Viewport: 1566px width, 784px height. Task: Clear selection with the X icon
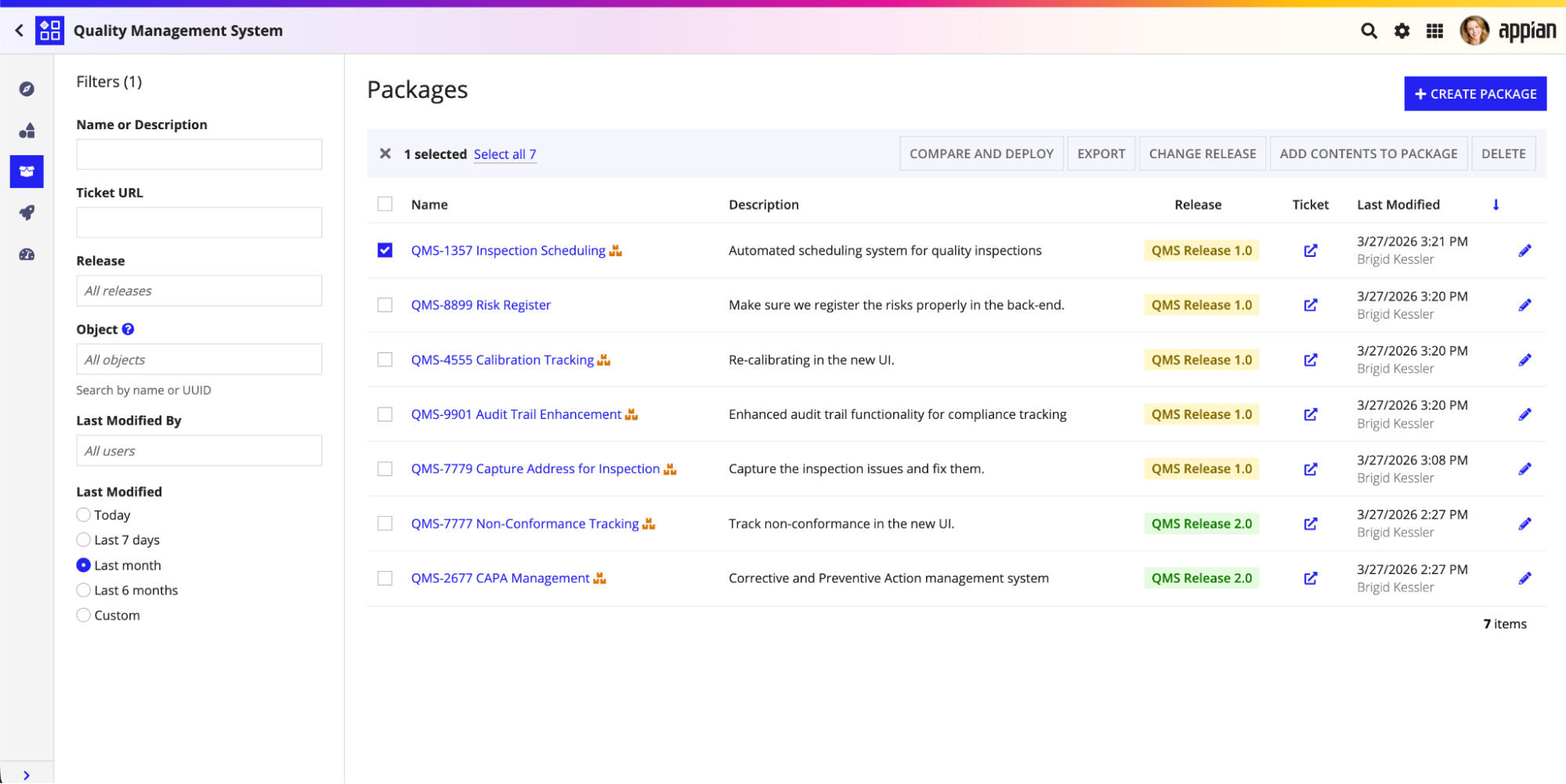[x=385, y=154]
